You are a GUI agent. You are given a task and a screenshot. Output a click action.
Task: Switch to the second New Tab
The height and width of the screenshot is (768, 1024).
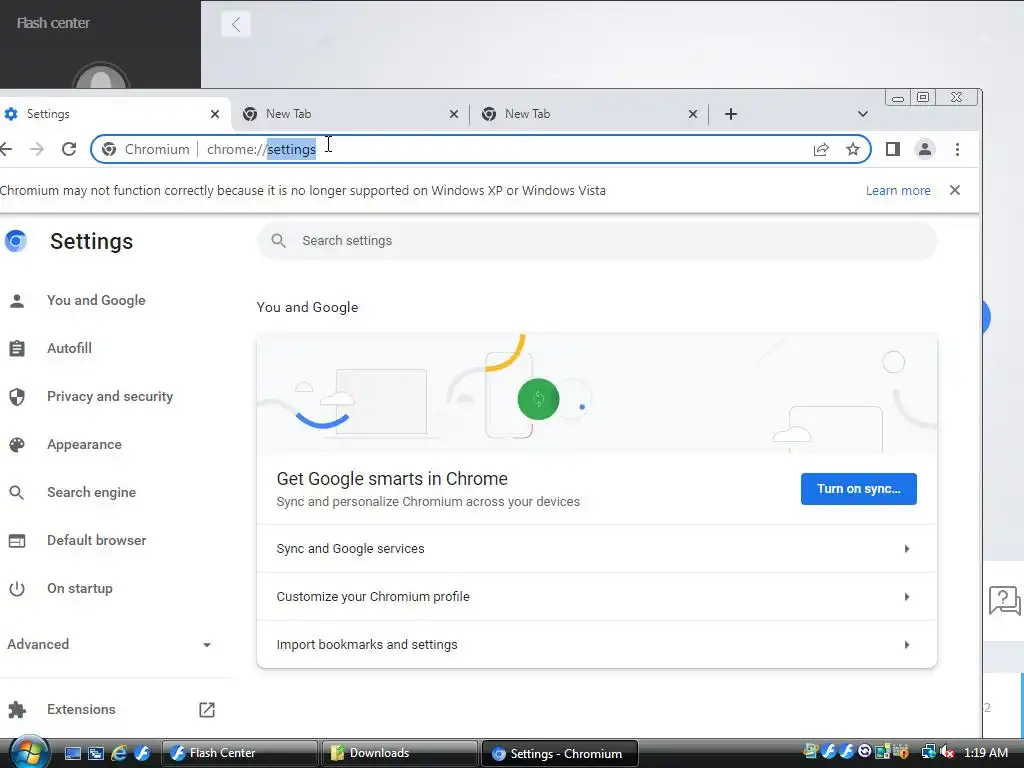tap(589, 114)
